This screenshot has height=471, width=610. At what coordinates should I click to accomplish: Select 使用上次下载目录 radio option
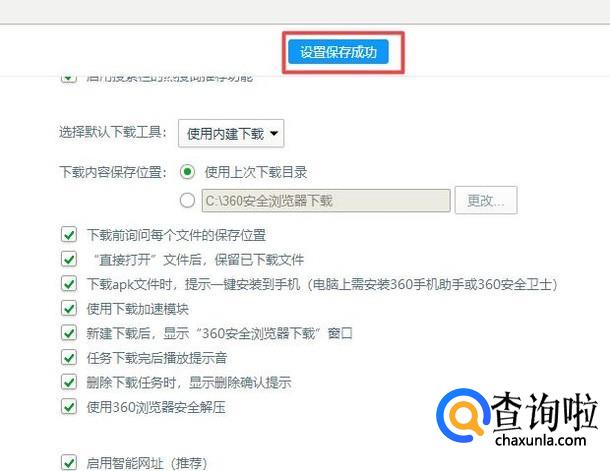coord(187,172)
